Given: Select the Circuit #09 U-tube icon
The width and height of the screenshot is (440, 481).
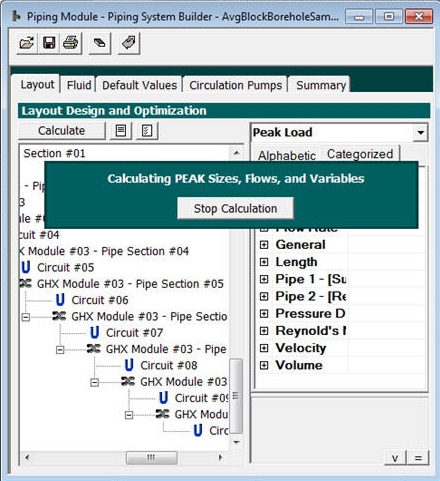Looking at the screenshot, I should pos(163,398).
